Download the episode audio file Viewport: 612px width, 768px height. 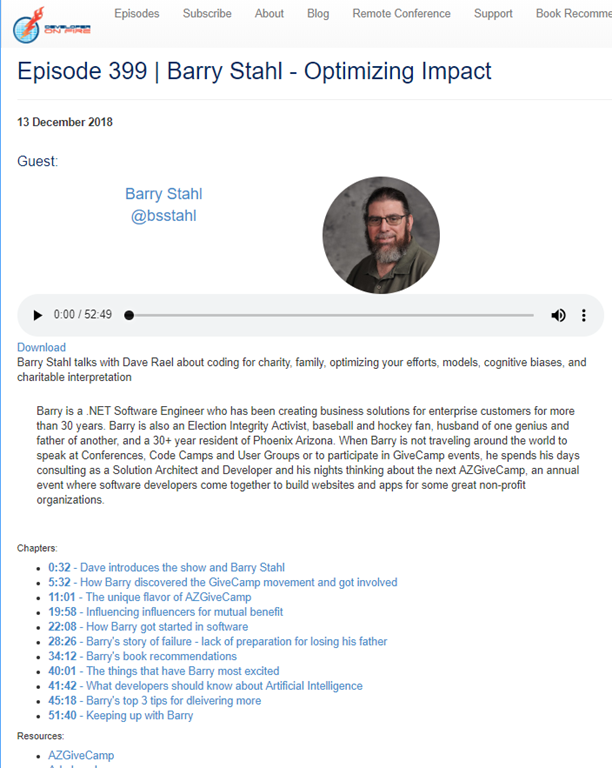tap(41, 347)
